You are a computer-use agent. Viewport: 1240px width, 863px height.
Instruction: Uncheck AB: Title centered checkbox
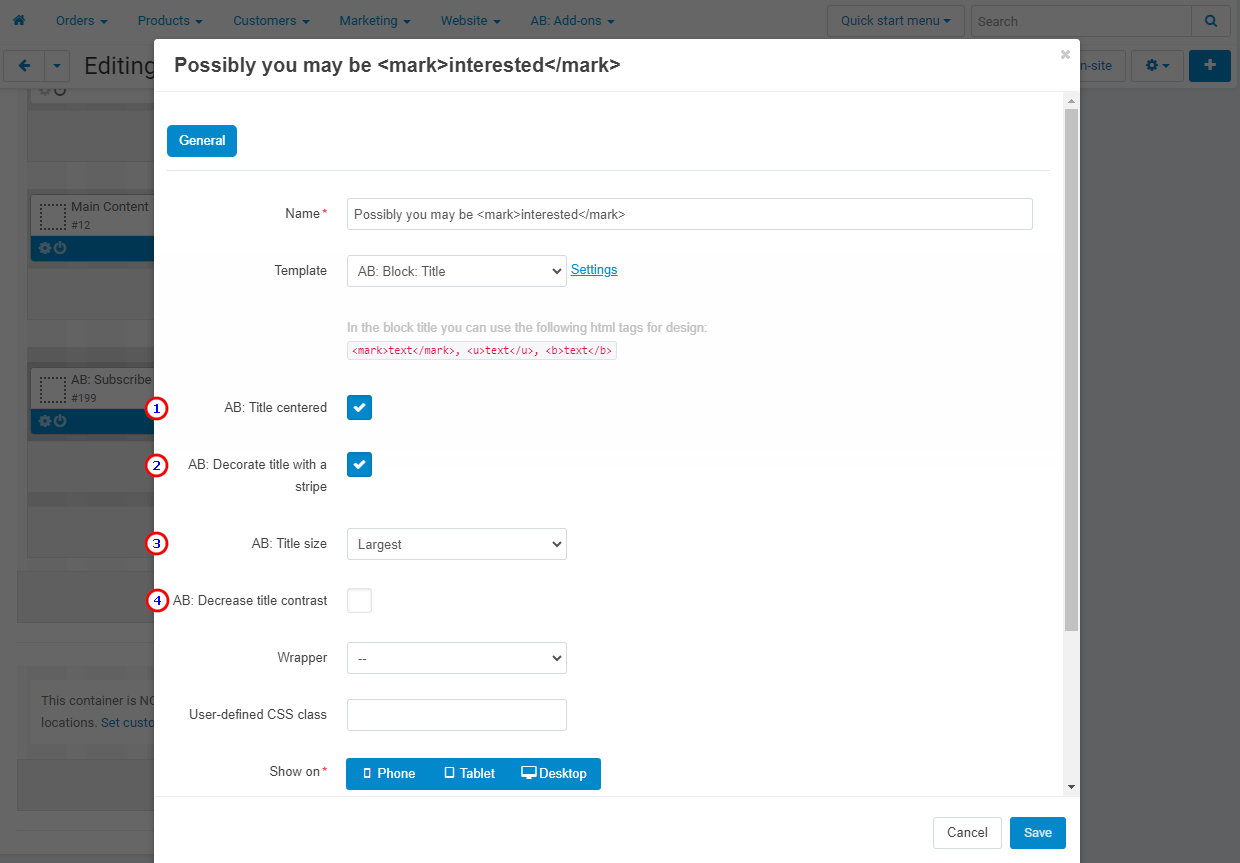click(x=359, y=407)
